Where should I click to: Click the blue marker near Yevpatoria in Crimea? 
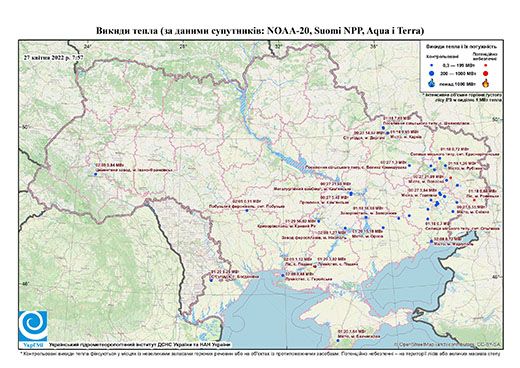[x=338, y=341]
